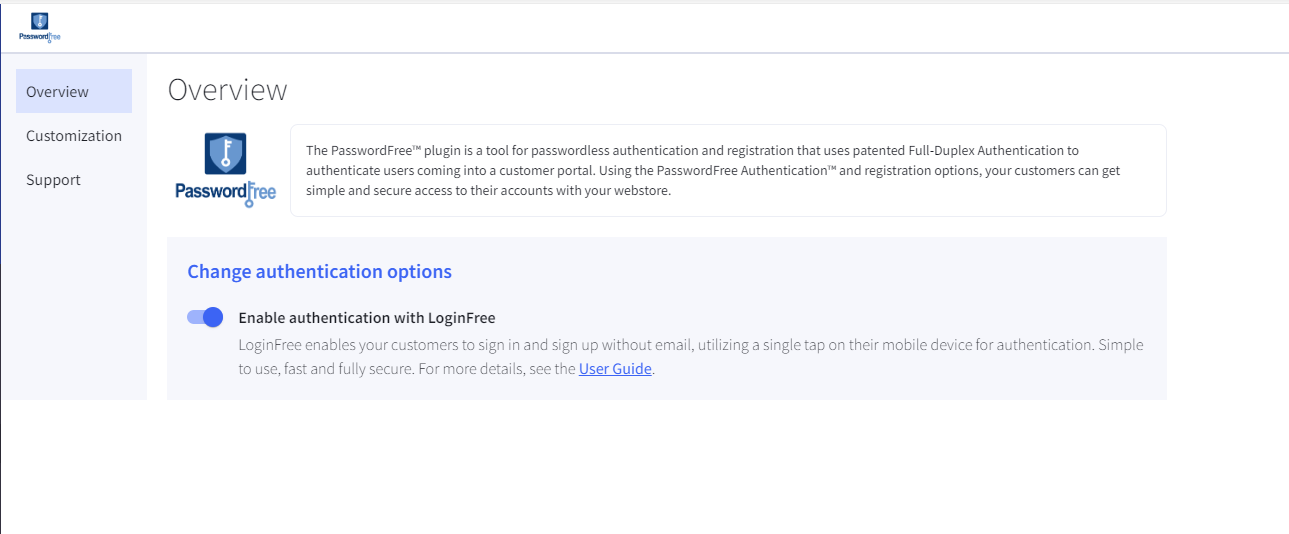Click the 'Enable authentication with LoginFree' label
Screen dimensions: 1289x534
(x=366, y=318)
